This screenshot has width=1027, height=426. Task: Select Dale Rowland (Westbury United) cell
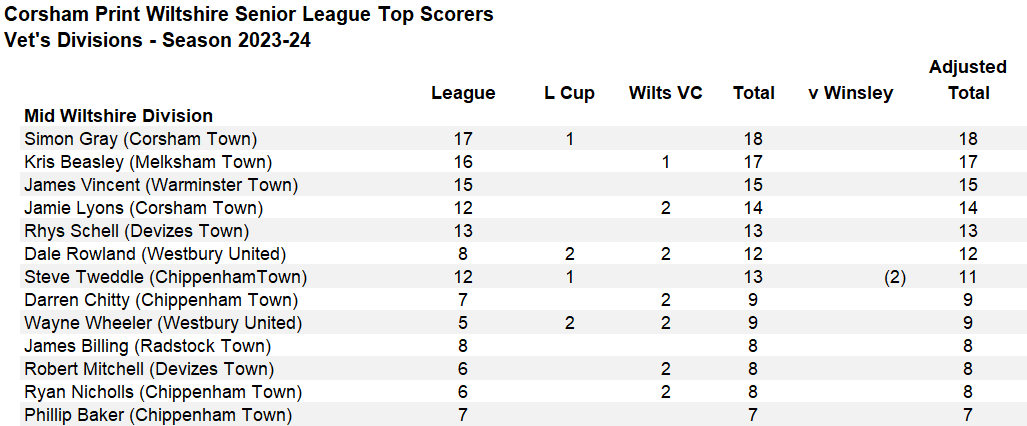point(155,254)
